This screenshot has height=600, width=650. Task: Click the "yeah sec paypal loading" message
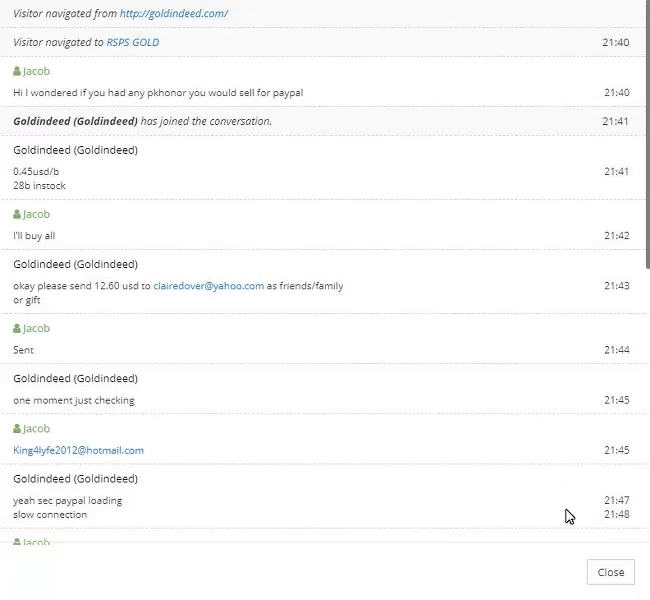(x=67, y=500)
